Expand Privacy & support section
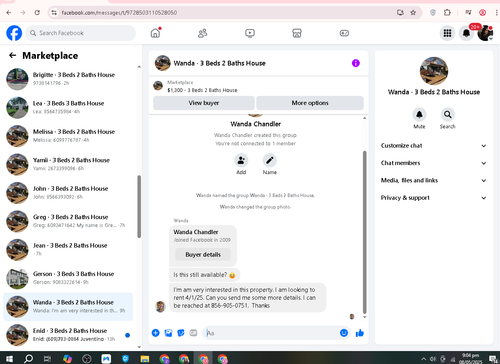Screen dimensions: 500x364 click(x=434, y=198)
